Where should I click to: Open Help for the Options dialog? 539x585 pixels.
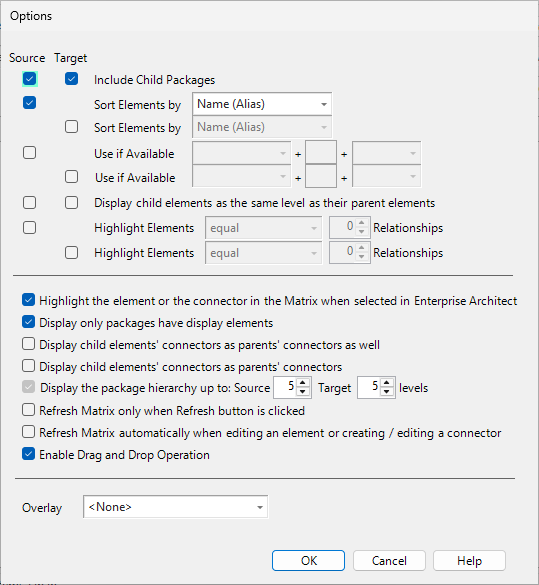pyautogui.click(x=469, y=560)
